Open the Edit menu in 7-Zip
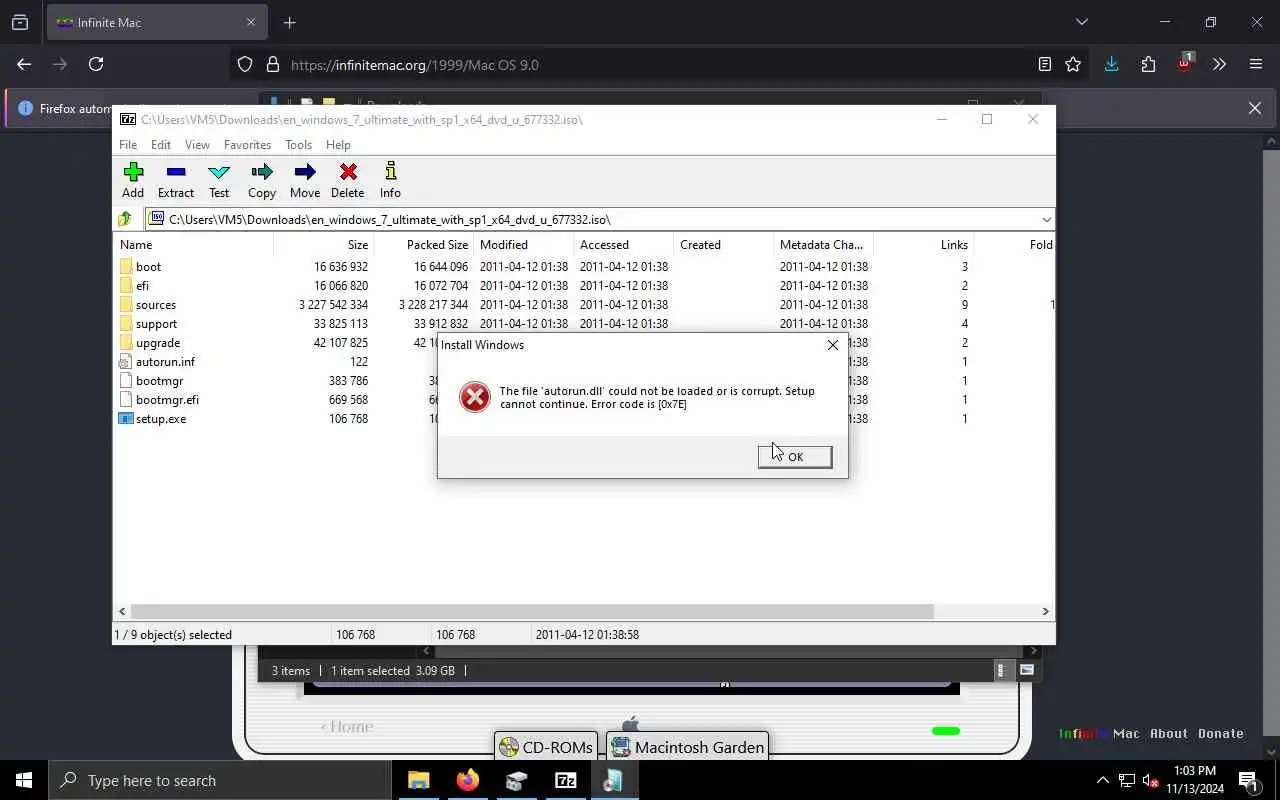Viewport: 1280px width, 800px height. [x=161, y=145]
